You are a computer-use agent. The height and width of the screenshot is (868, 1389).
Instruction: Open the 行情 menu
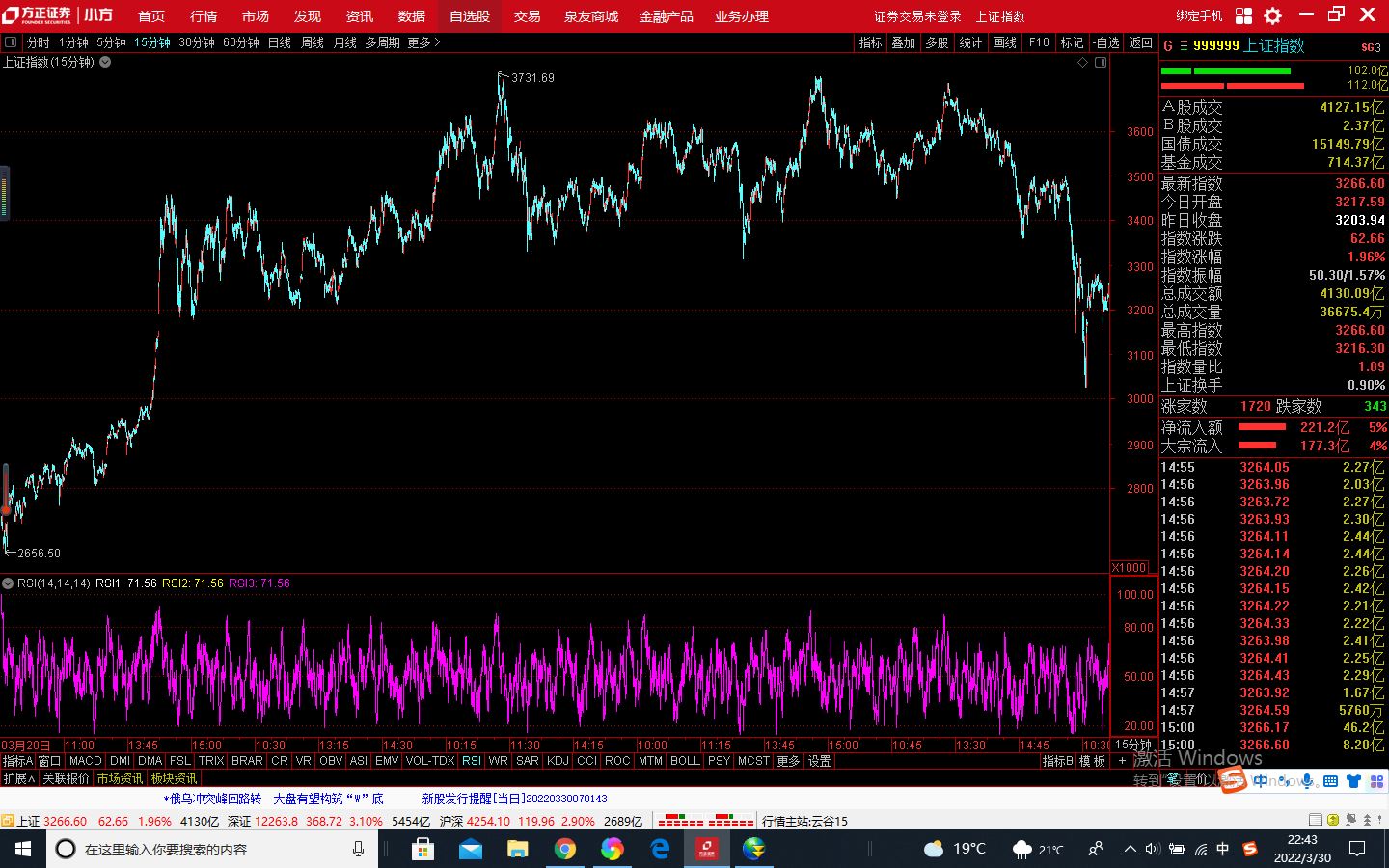pos(203,15)
